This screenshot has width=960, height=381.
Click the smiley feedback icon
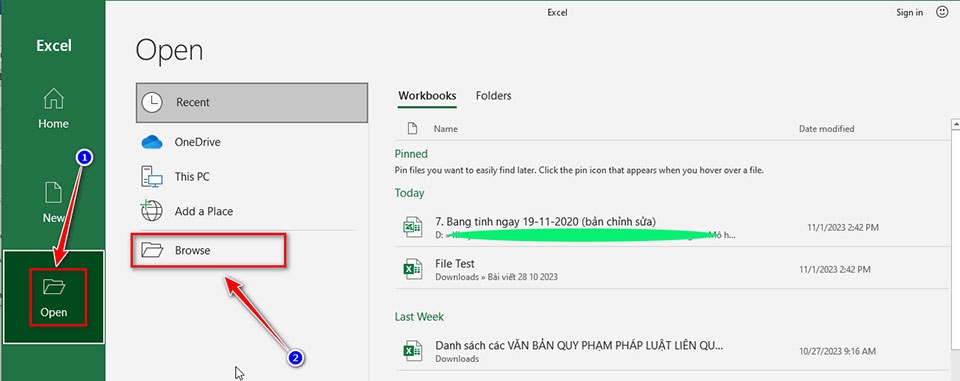point(942,12)
